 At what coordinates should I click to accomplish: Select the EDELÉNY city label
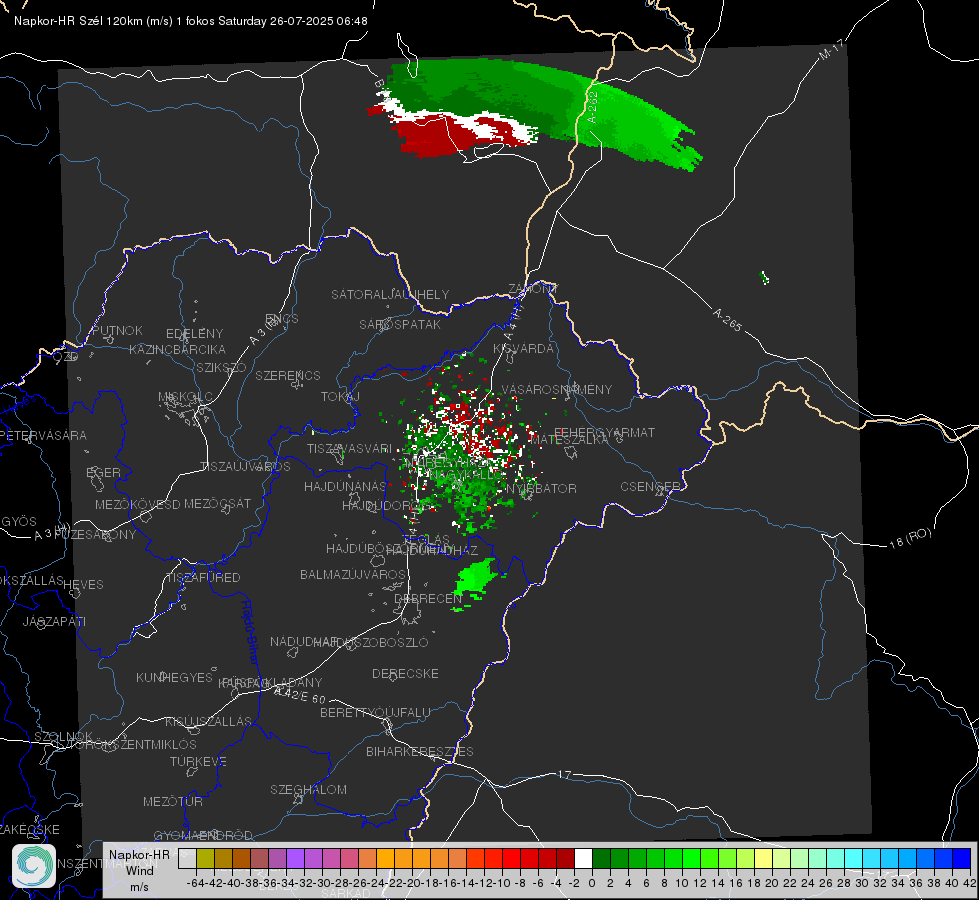pyautogui.click(x=195, y=334)
